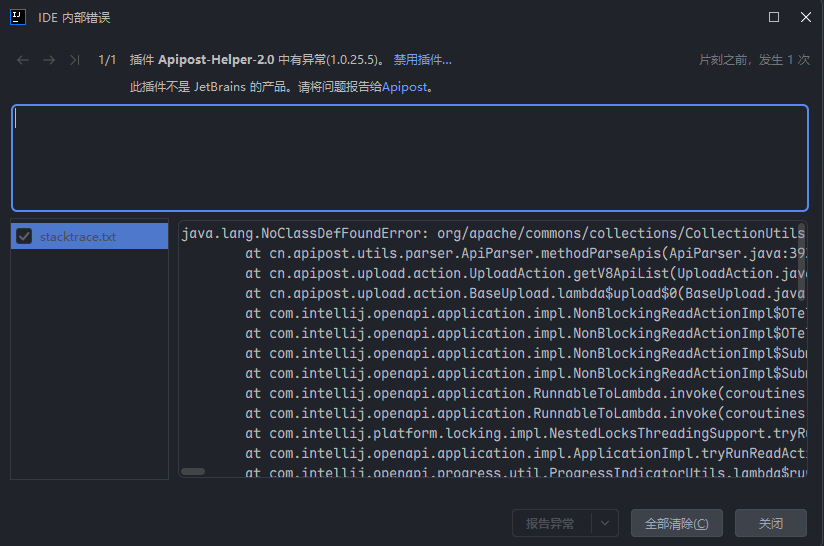824x546 pixels.
Task: Click the UploadAction.getV8ApiList stack line
Action: coord(525,273)
